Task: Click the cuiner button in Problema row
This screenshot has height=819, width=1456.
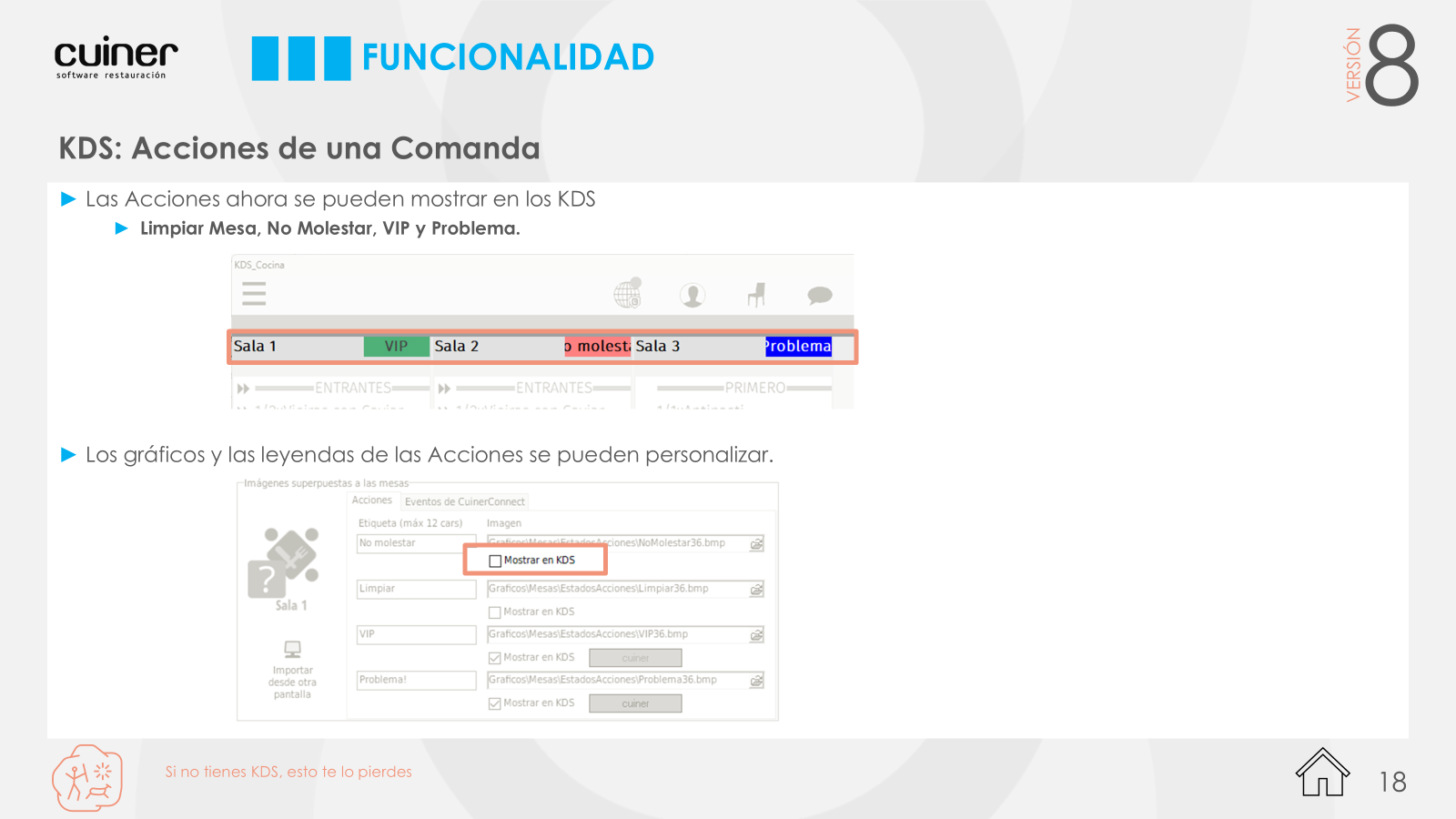Action: pyautogui.click(x=635, y=703)
